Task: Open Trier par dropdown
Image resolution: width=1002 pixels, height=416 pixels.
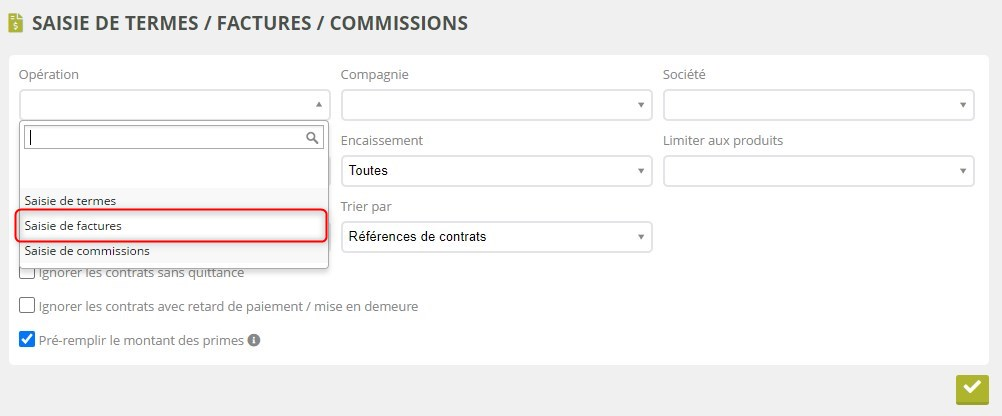Action: click(x=496, y=236)
